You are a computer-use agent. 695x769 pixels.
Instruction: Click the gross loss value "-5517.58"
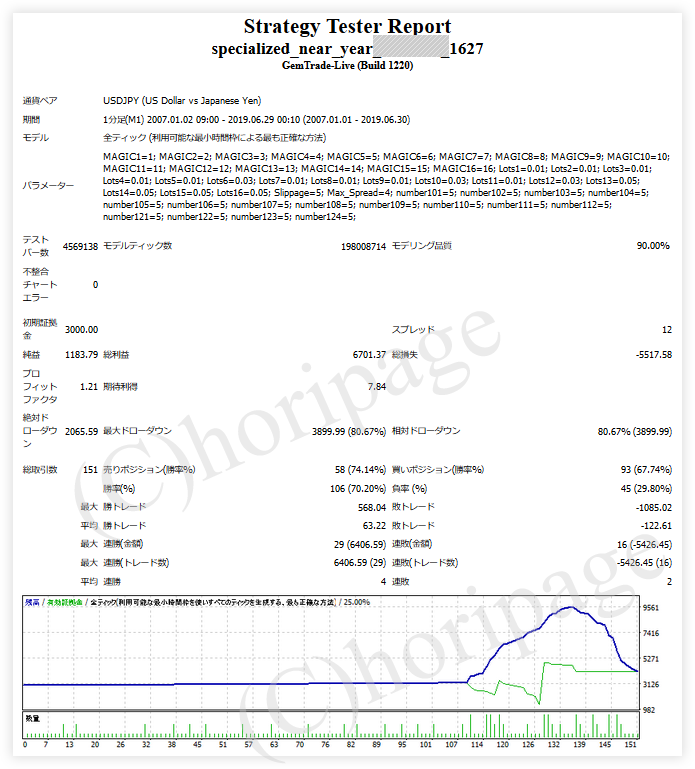point(654,355)
